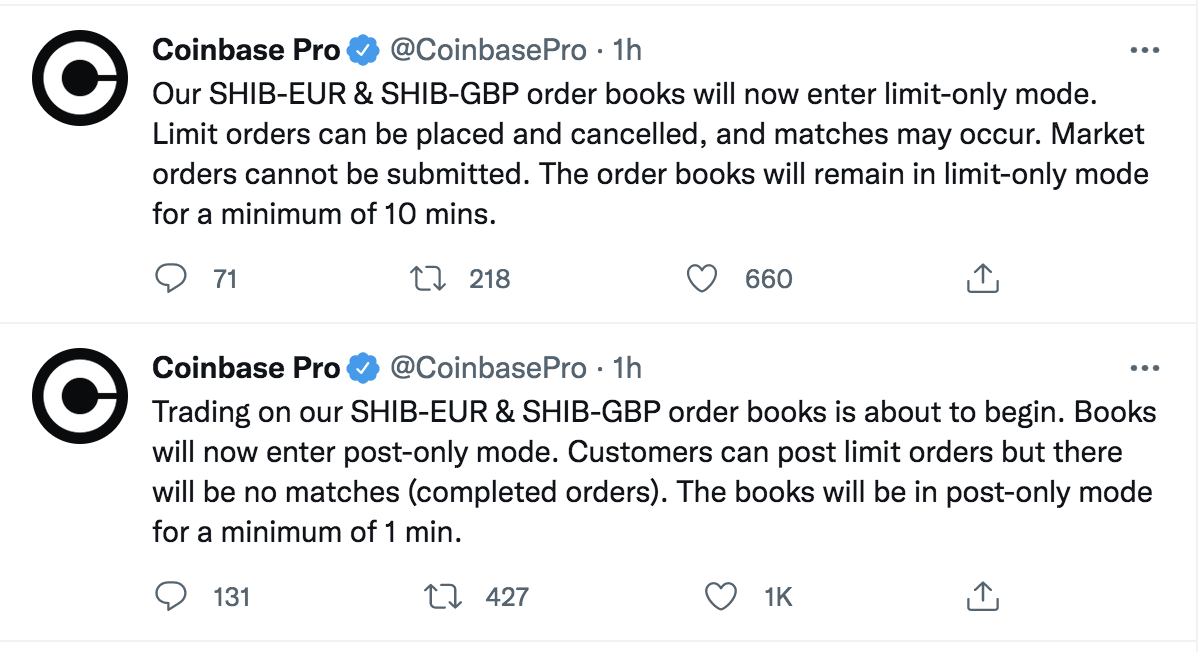Share the limit-only mode tweet

click(983, 279)
